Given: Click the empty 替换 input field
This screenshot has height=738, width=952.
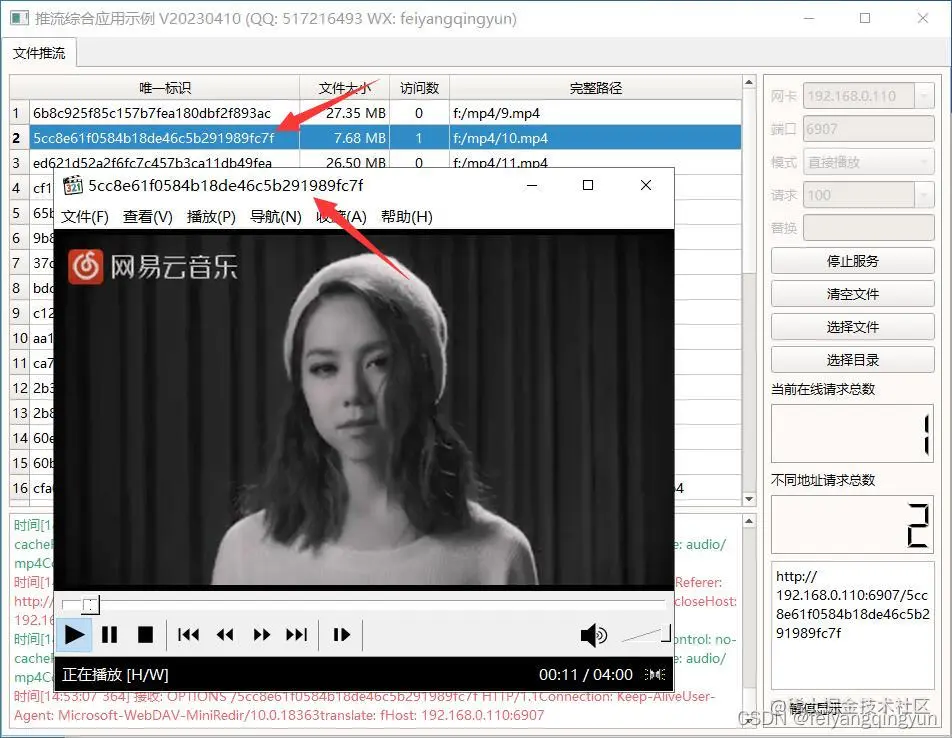Looking at the screenshot, I should (869, 228).
